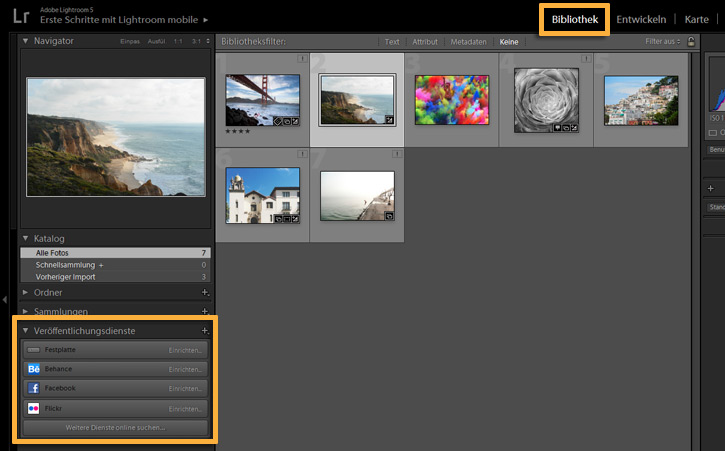Click the Festplatte hard drive icon
The width and height of the screenshot is (725, 451).
pyautogui.click(x=33, y=350)
